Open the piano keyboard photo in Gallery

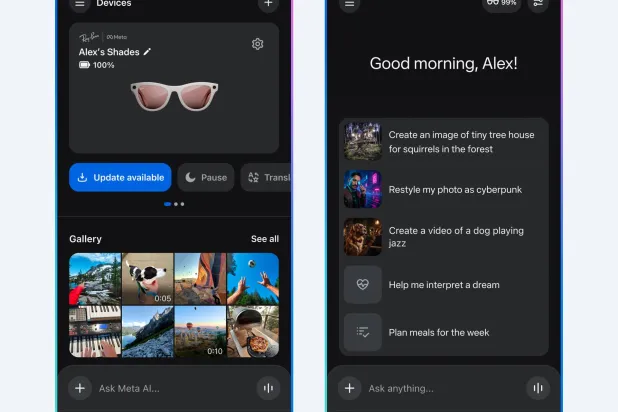[95, 331]
